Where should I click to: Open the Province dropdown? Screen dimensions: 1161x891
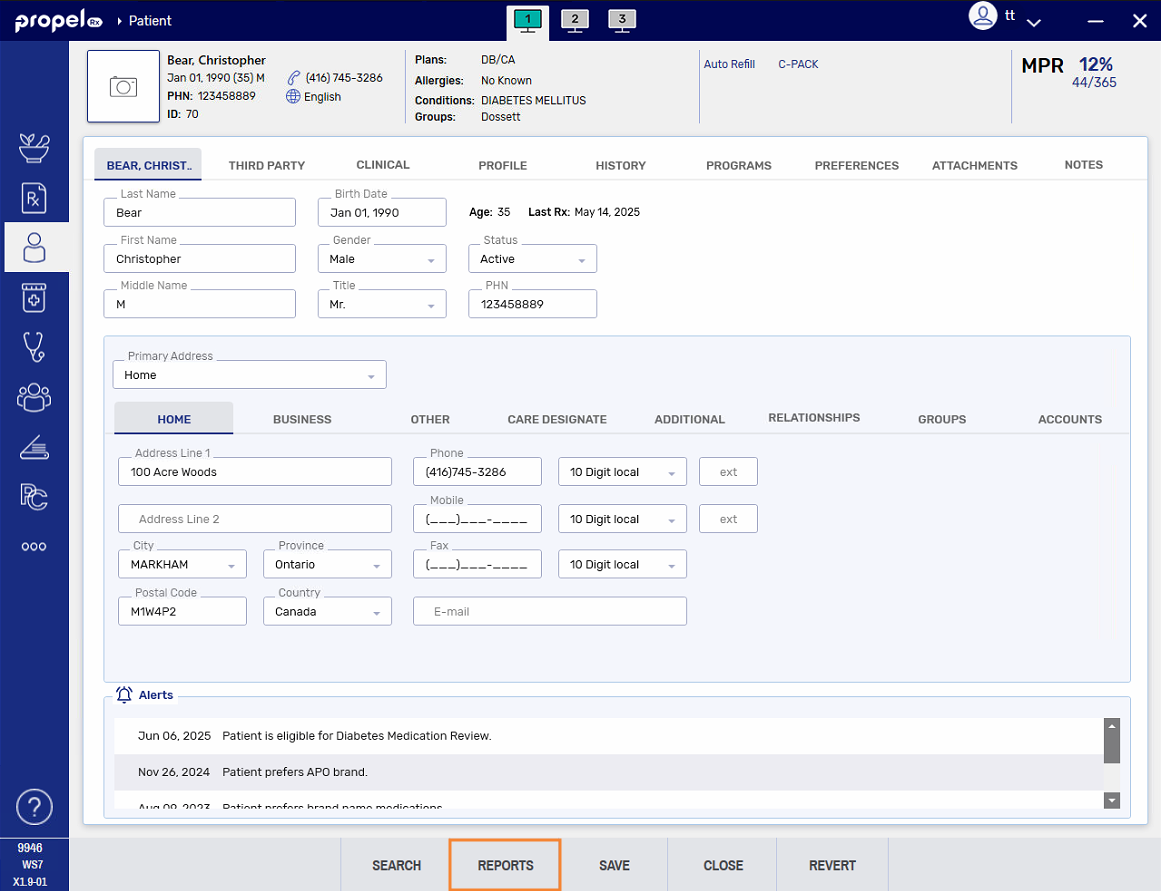pos(374,563)
